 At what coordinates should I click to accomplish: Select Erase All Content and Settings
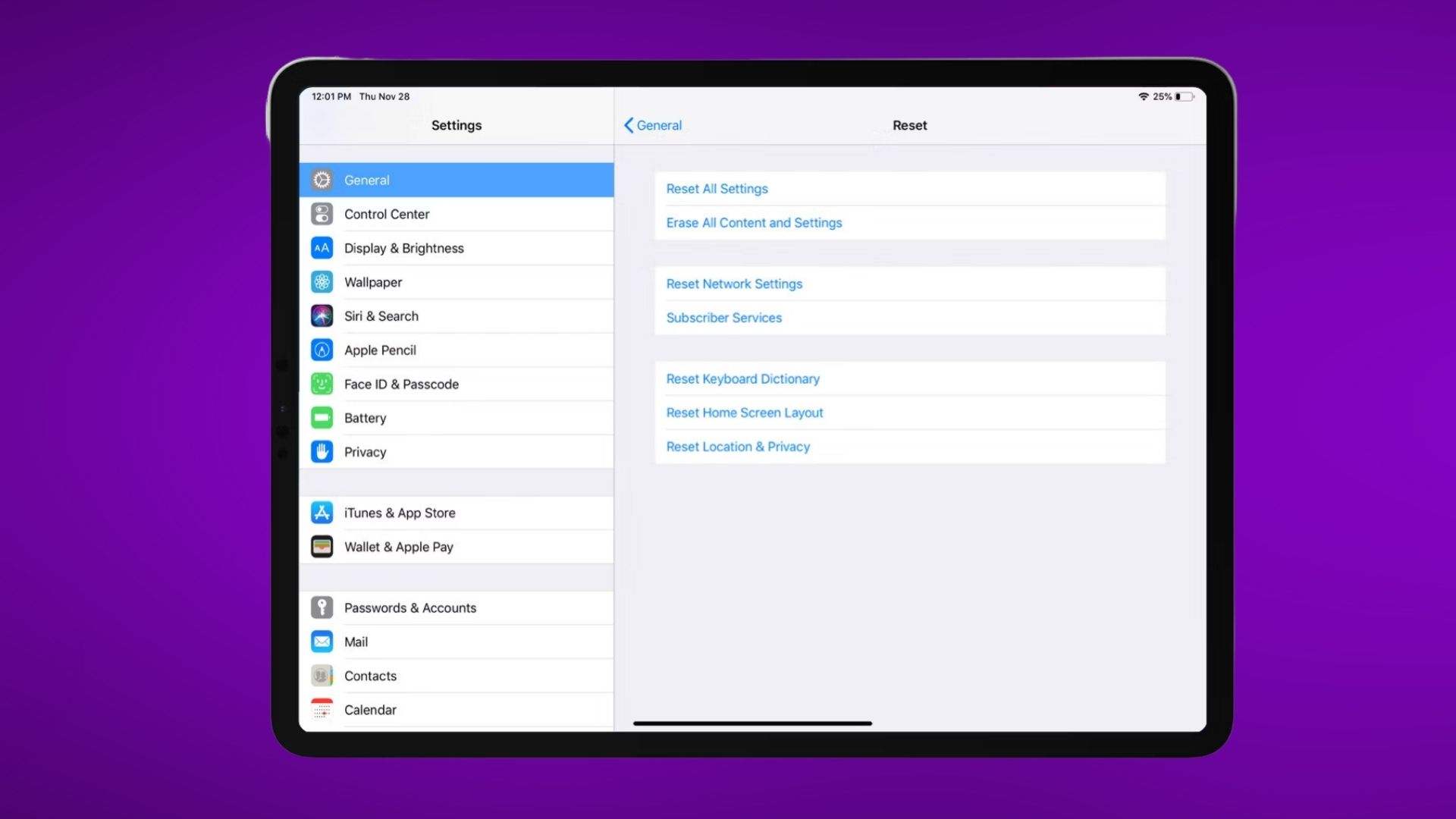tap(755, 222)
